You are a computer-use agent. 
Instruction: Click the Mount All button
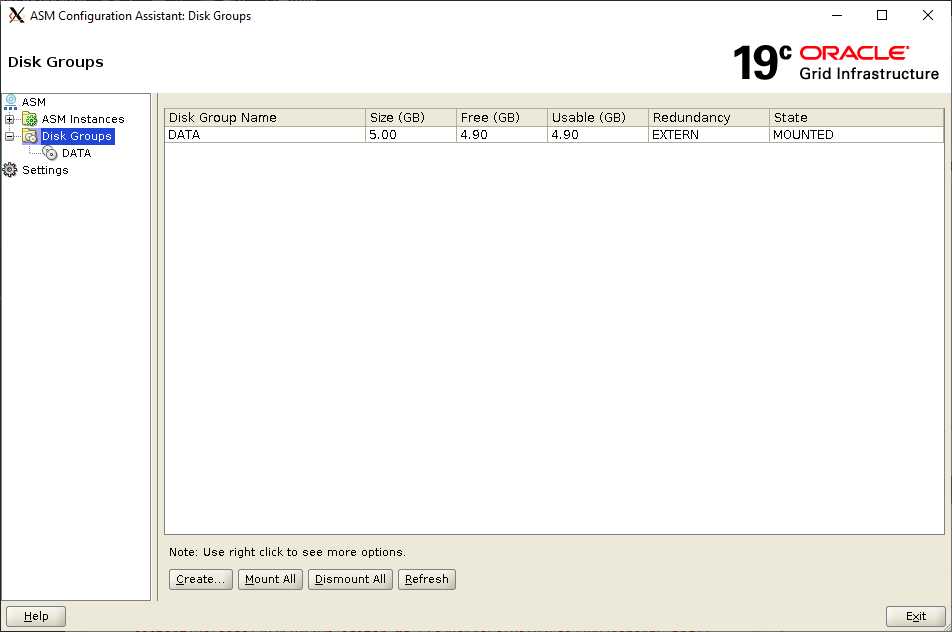(x=270, y=579)
